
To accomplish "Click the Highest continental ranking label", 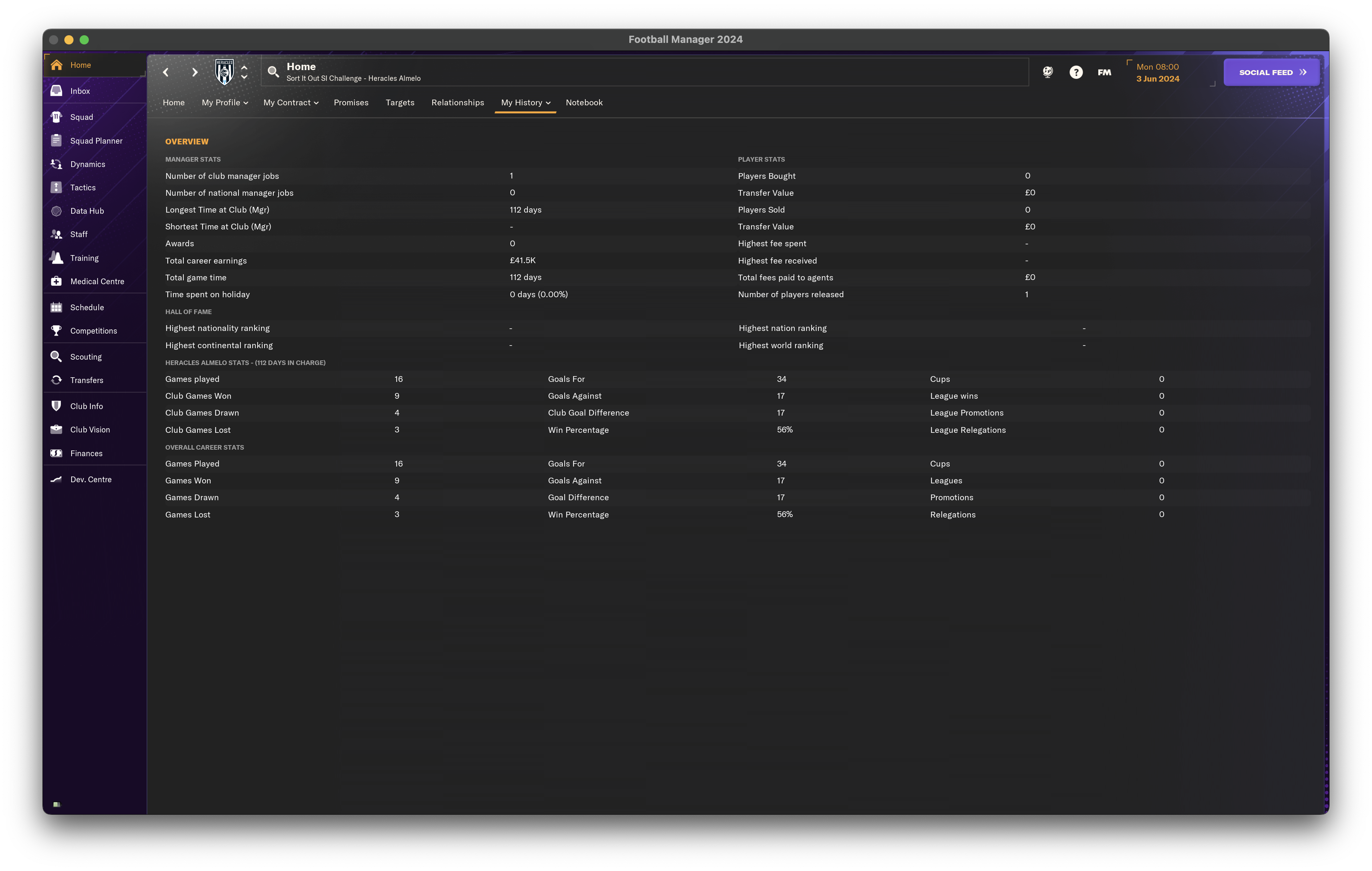I will (219, 345).
